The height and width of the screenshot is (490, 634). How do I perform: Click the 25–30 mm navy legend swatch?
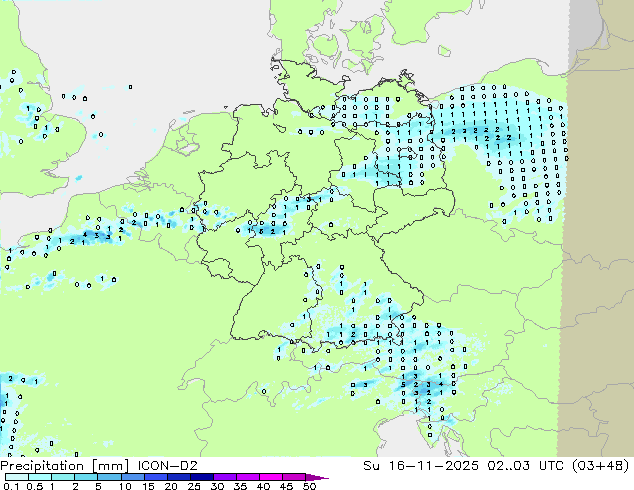201,477
